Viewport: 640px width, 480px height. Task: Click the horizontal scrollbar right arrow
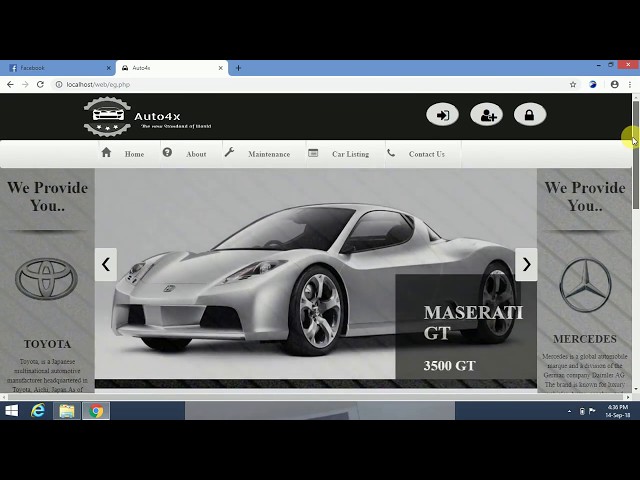629,397
